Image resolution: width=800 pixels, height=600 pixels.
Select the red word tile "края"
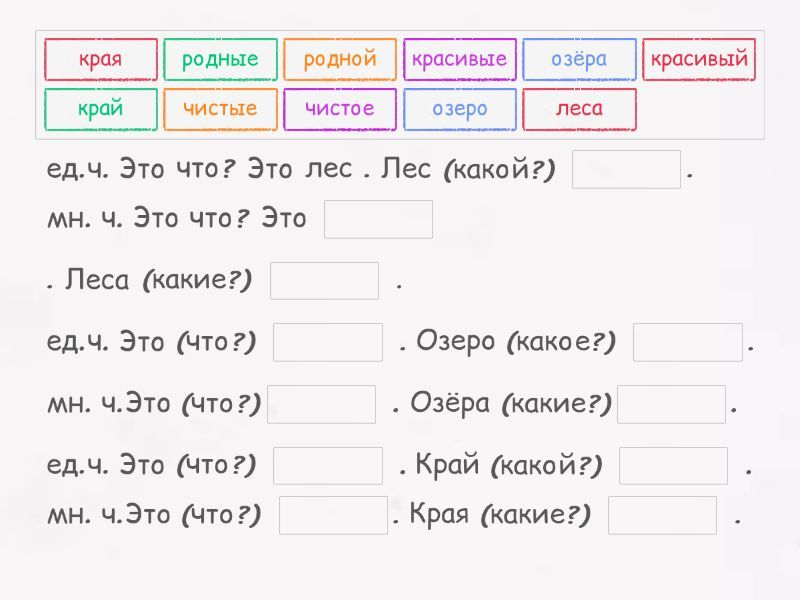[100, 59]
